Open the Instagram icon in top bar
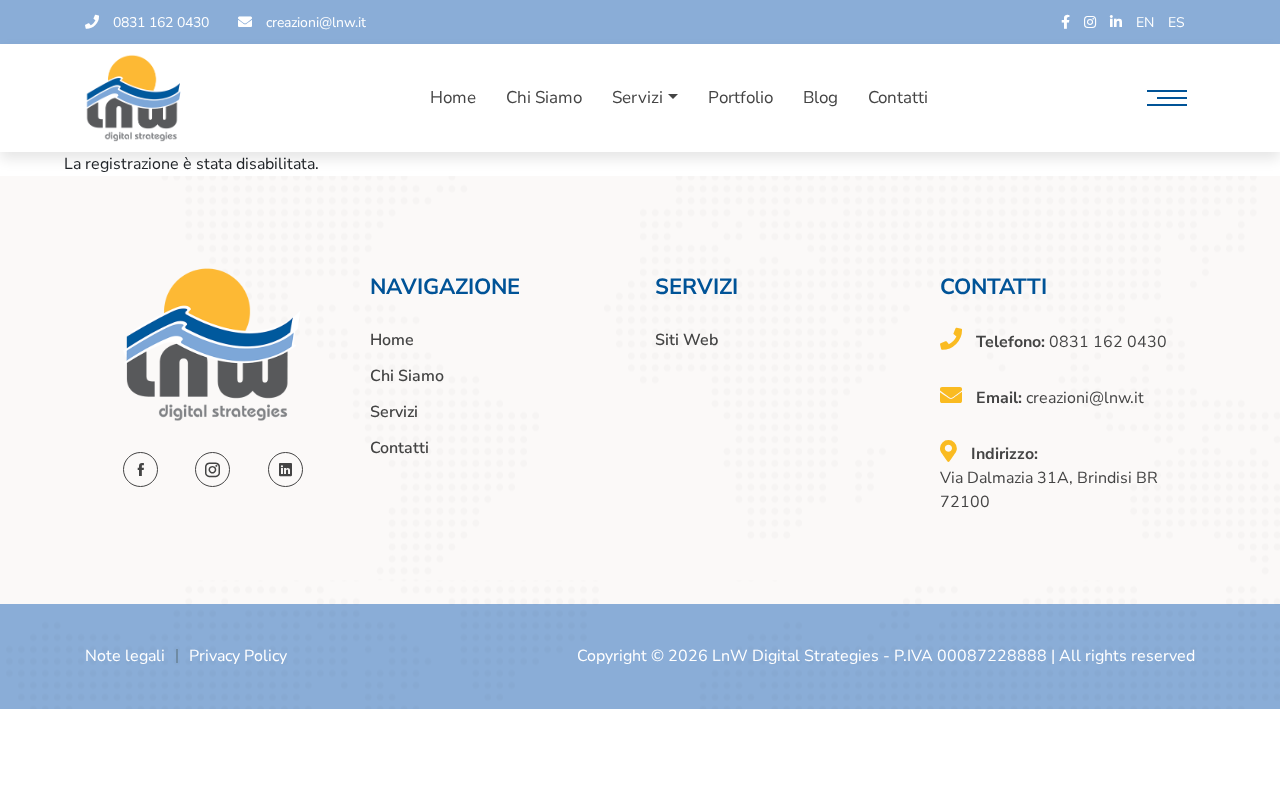The image size is (1280, 800). tap(1090, 22)
